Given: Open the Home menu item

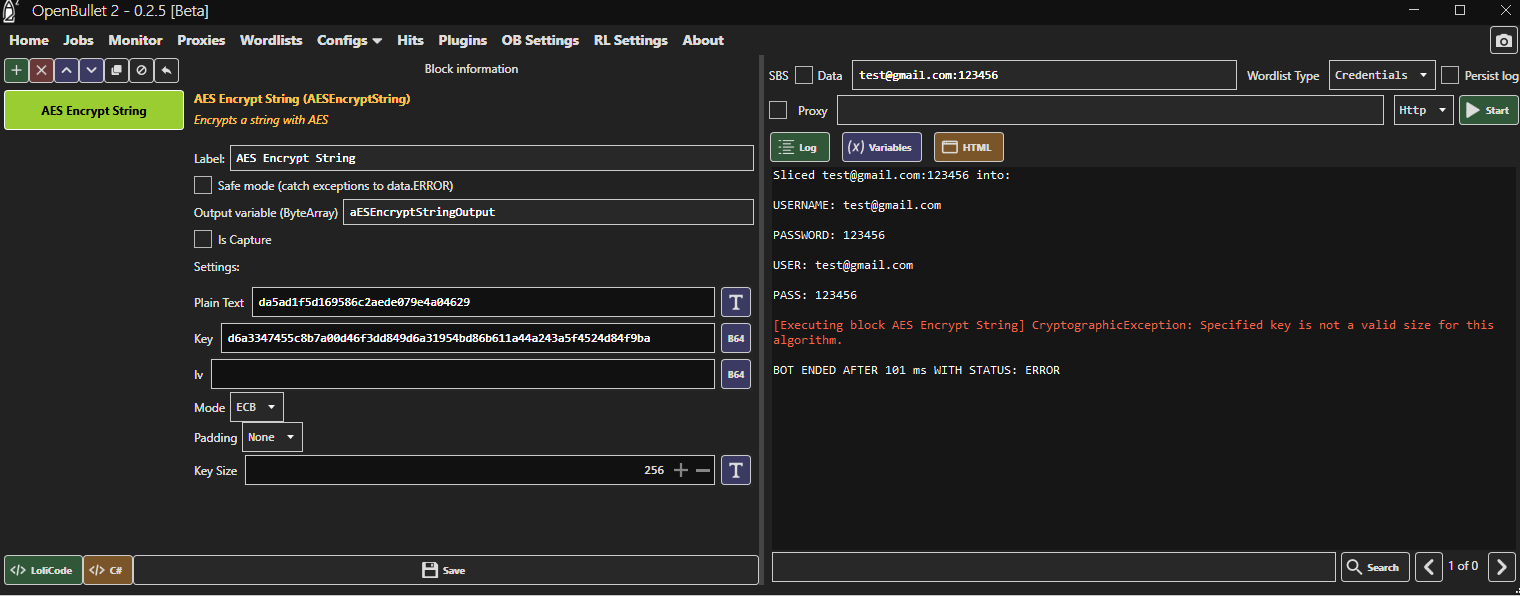Looking at the screenshot, I should pyautogui.click(x=29, y=40).
